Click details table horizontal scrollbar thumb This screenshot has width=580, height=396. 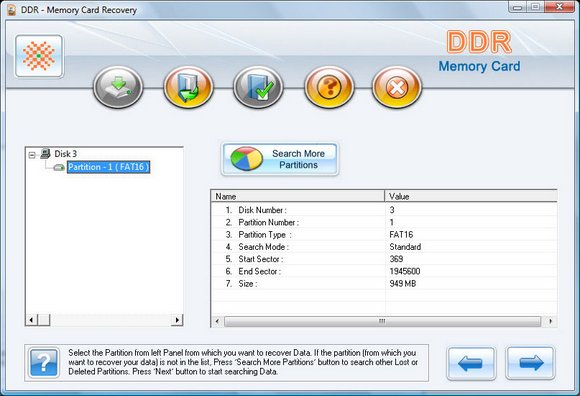(x=382, y=321)
